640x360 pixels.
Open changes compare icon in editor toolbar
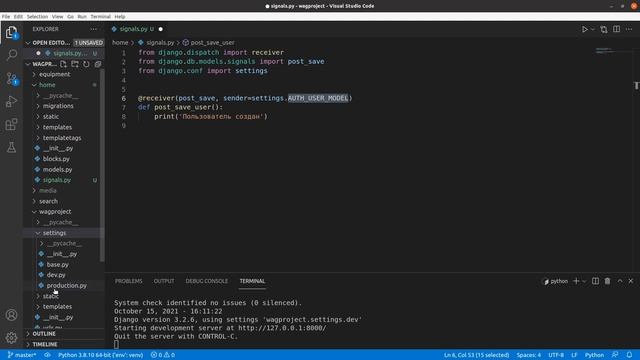[x=604, y=29]
